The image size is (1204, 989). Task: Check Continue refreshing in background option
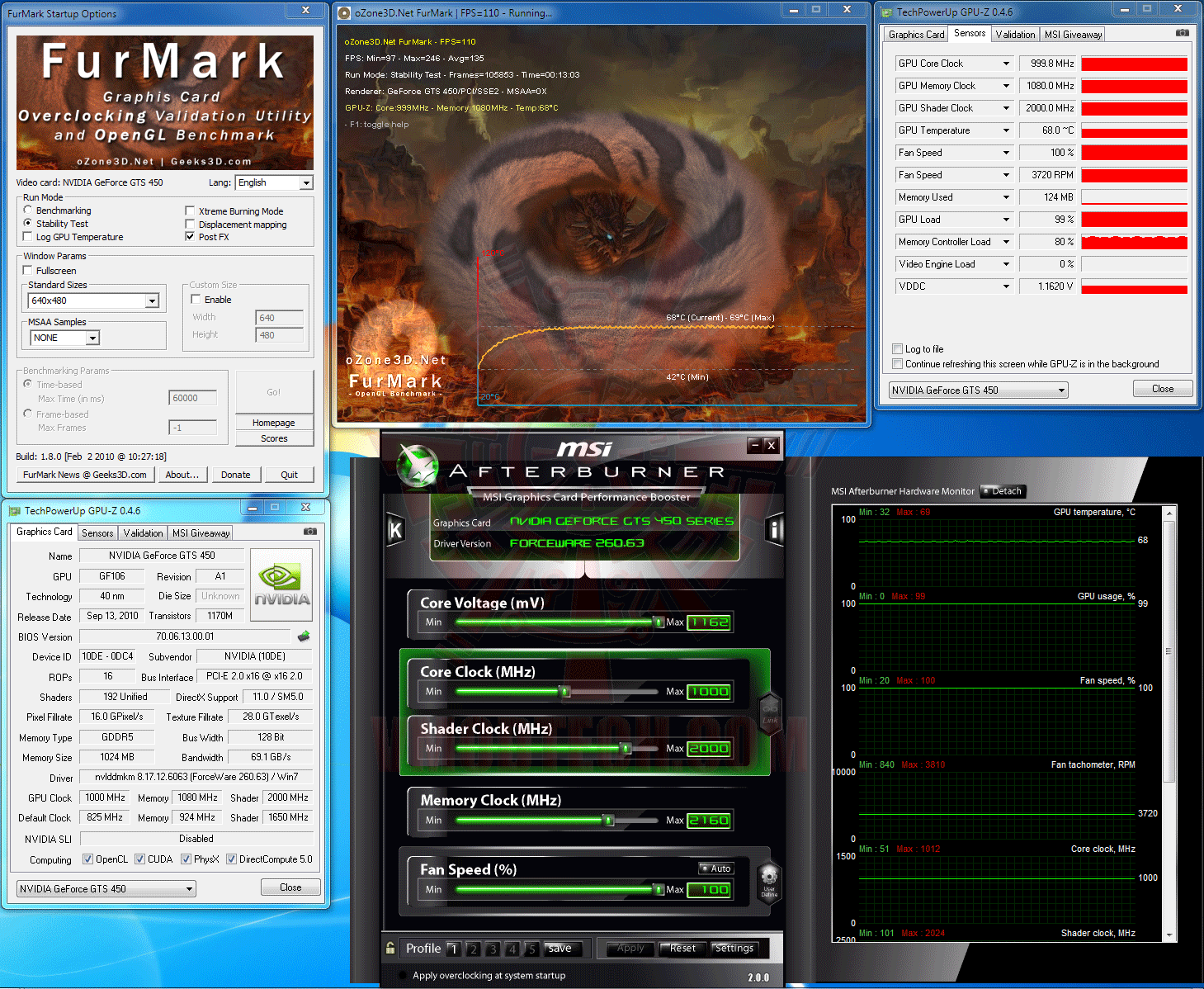[x=898, y=364]
